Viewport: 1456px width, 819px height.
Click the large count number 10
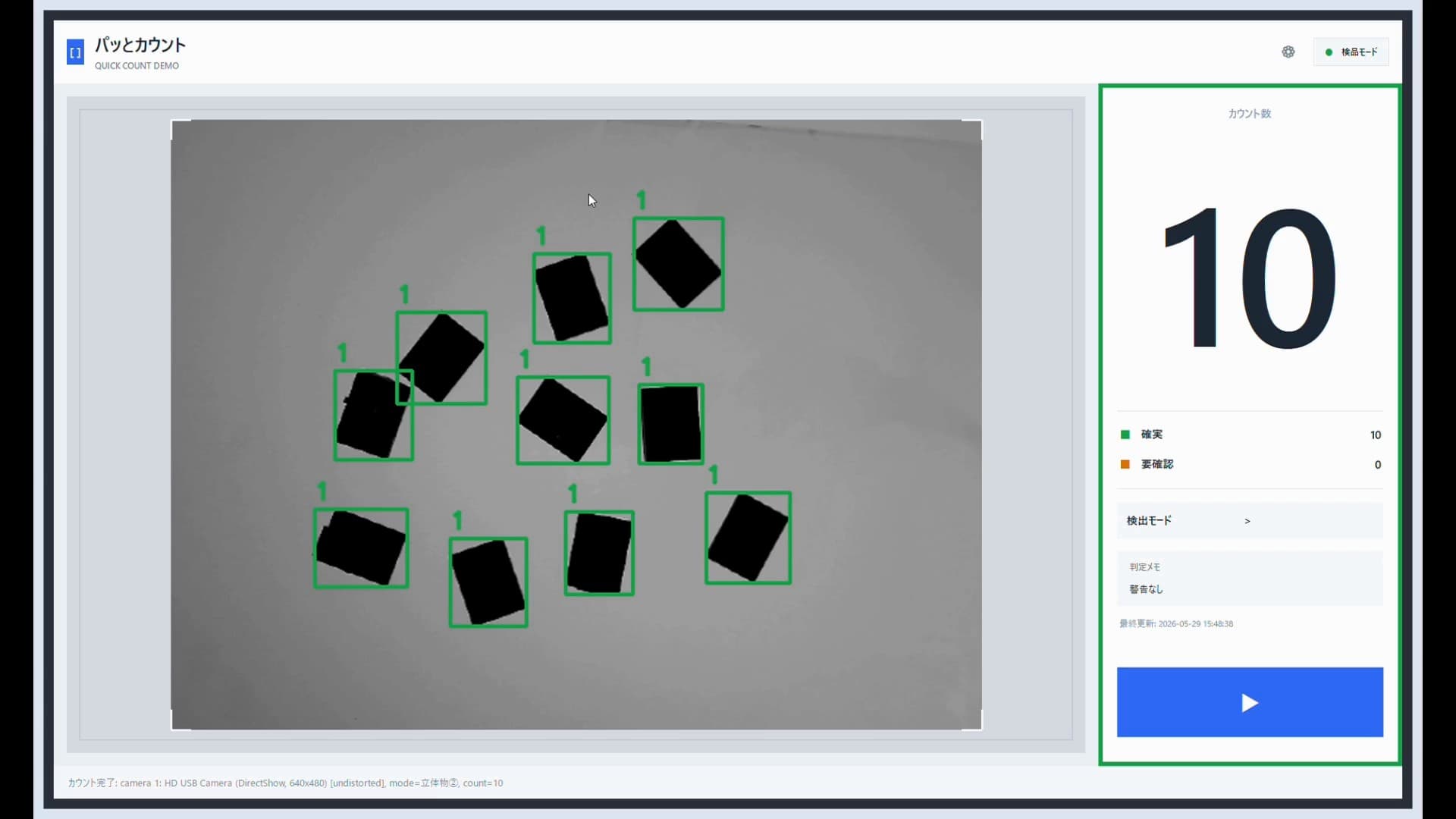coord(1250,278)
